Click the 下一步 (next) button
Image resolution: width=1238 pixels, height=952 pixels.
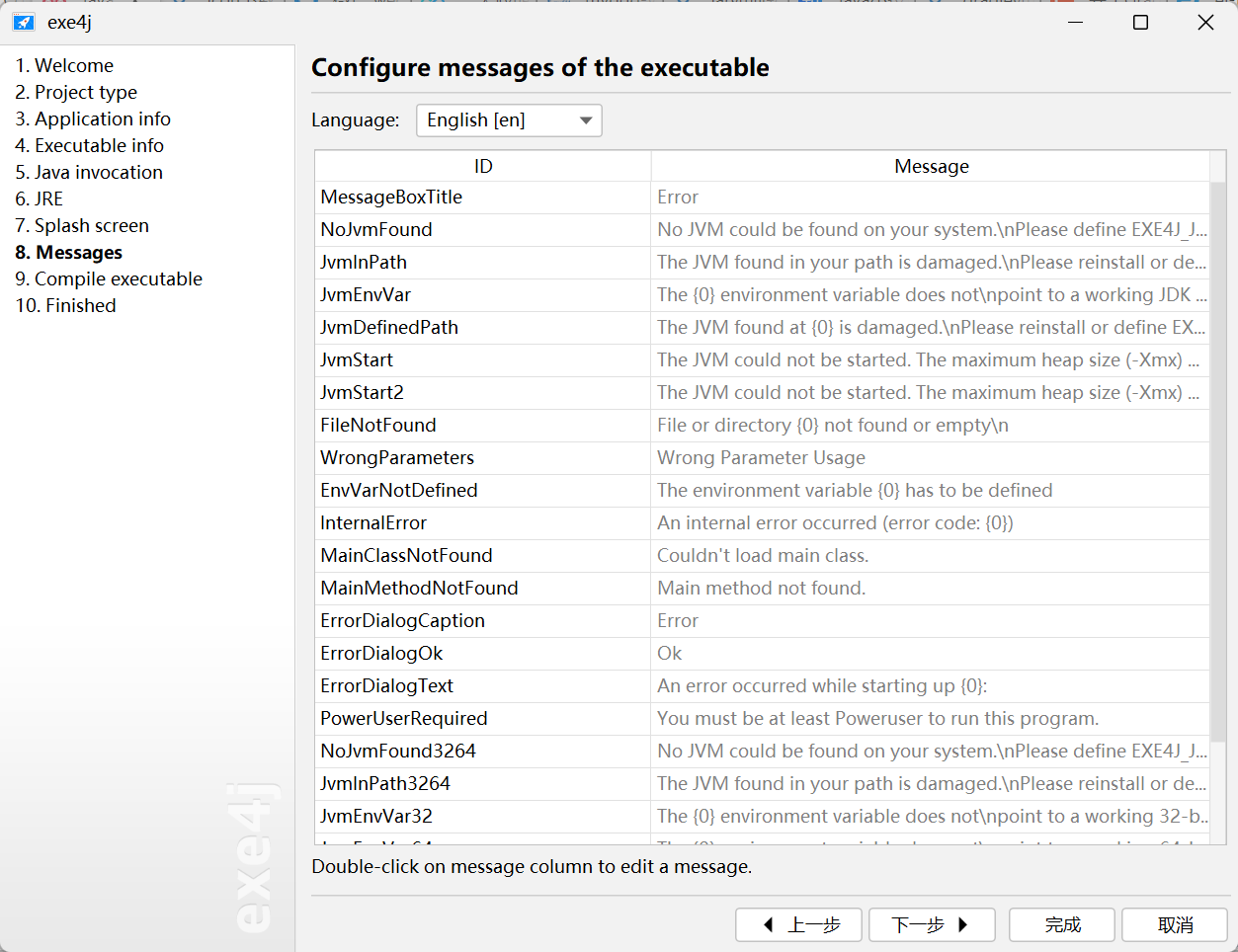pyautogui.click(x=932, y=925)
